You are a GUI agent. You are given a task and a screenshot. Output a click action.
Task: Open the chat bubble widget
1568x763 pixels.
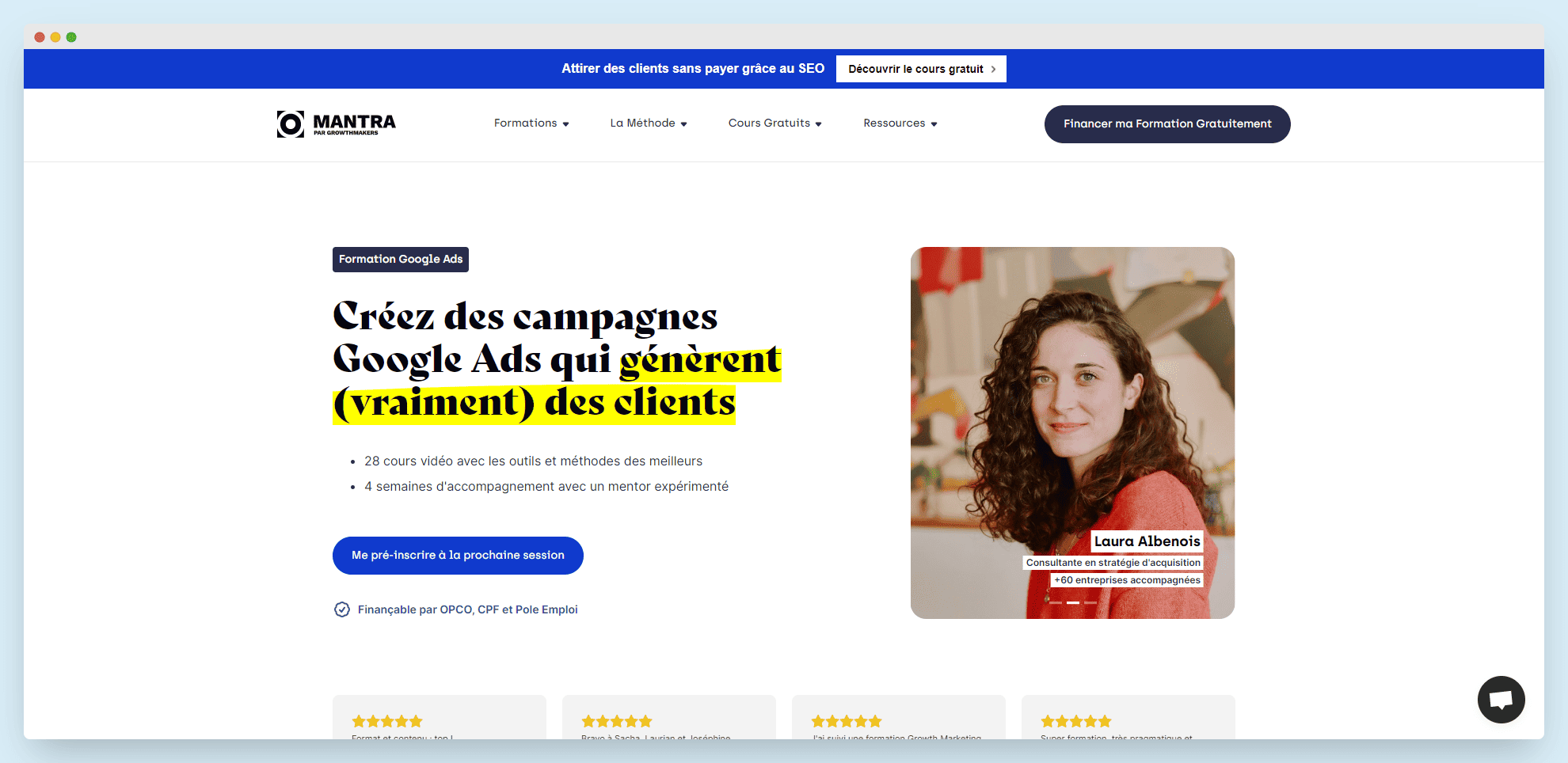coord(1501,700)
